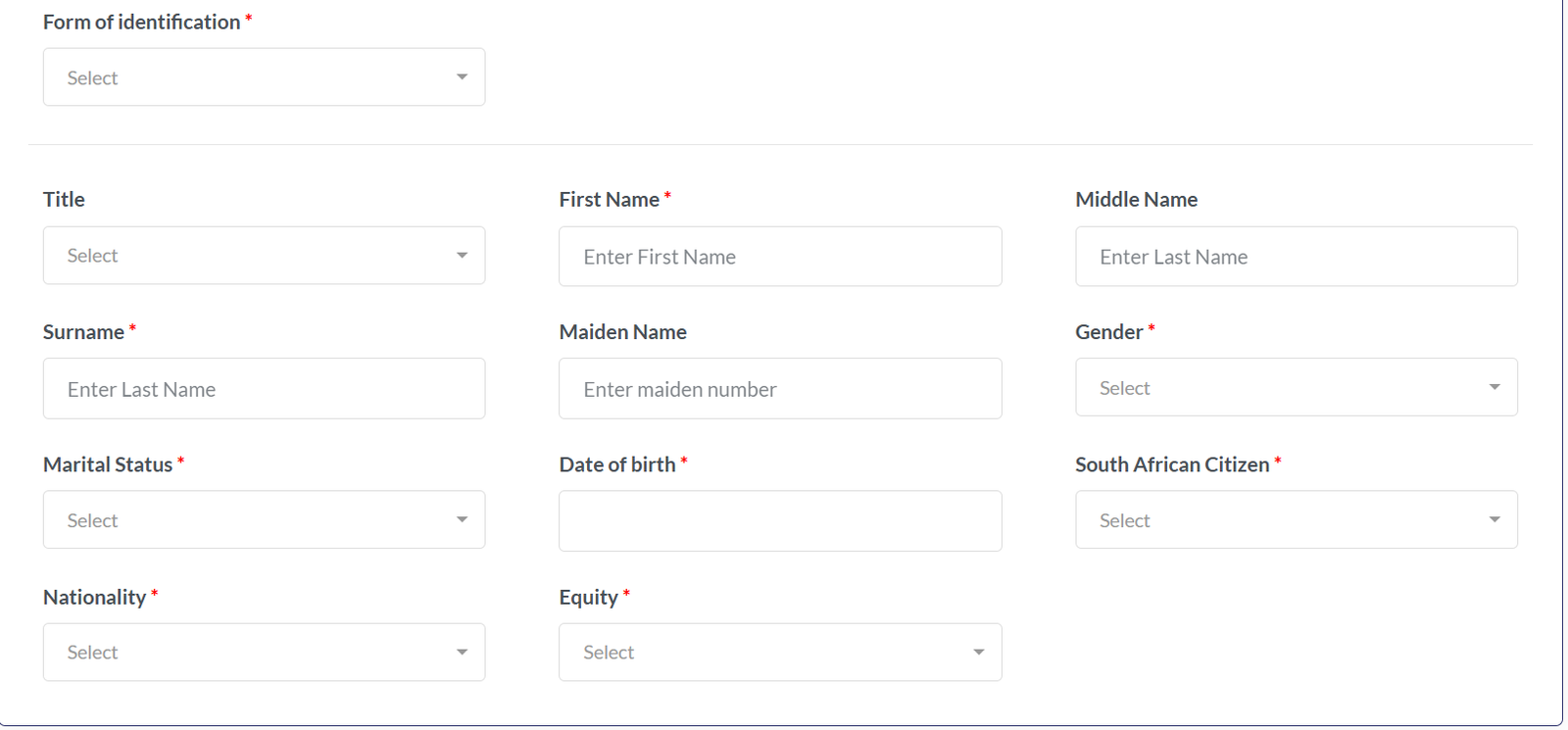Image resolution: width=1568 pixels, height=730 pixels.
Task: Click the Surname input field
Action: click(264, 389)
